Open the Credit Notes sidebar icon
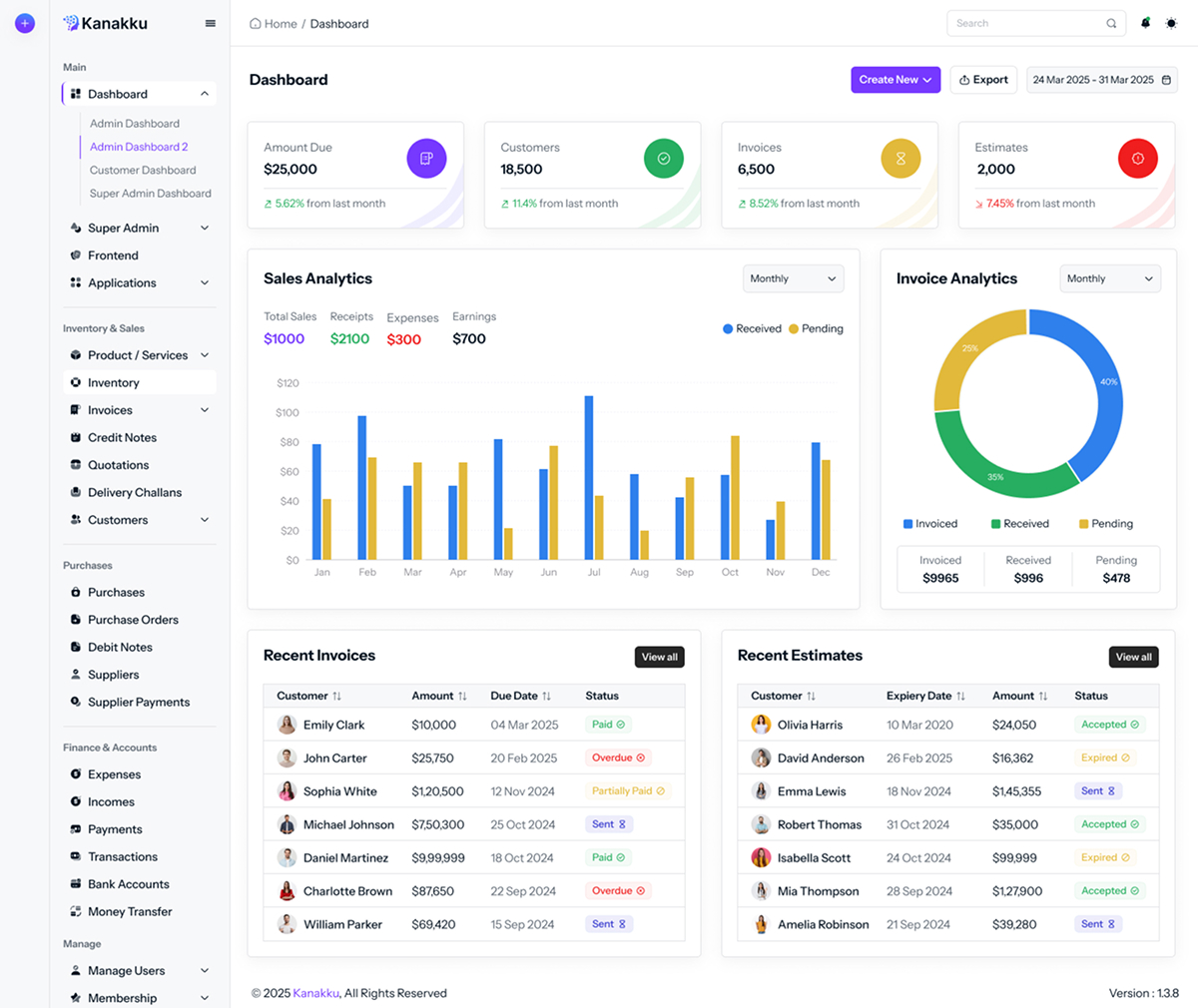 click(x=75, y=437)
